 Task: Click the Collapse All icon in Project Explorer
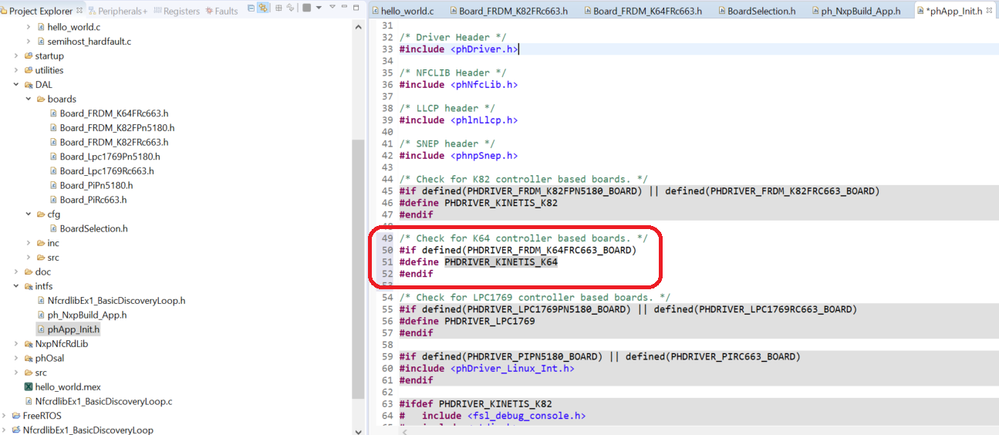point(251,8)
